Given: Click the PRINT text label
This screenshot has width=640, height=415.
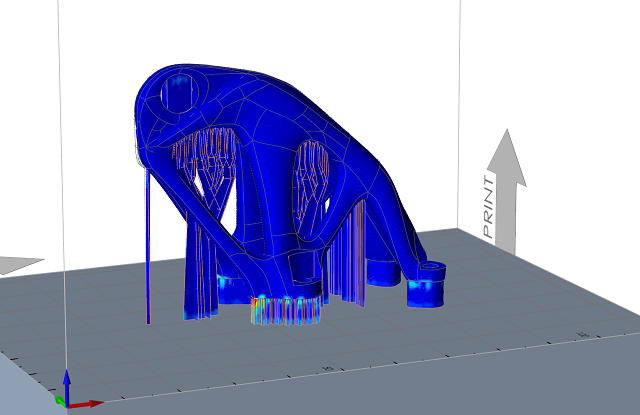Looking at the screenshot, I should click(x=489, y=207).
